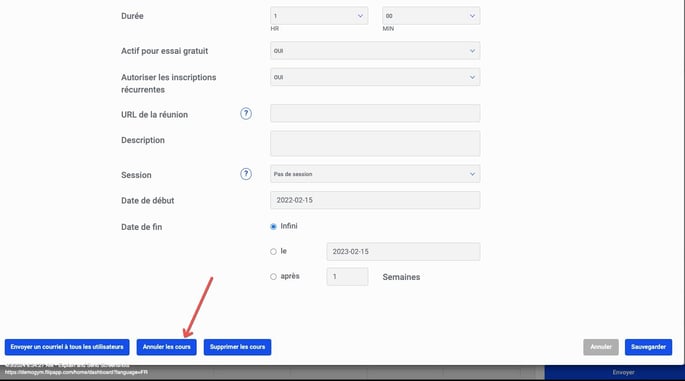Click the Annuler les cours button
Image resolution: width=685 pixels, height=381 pixels.
[166, 347]
